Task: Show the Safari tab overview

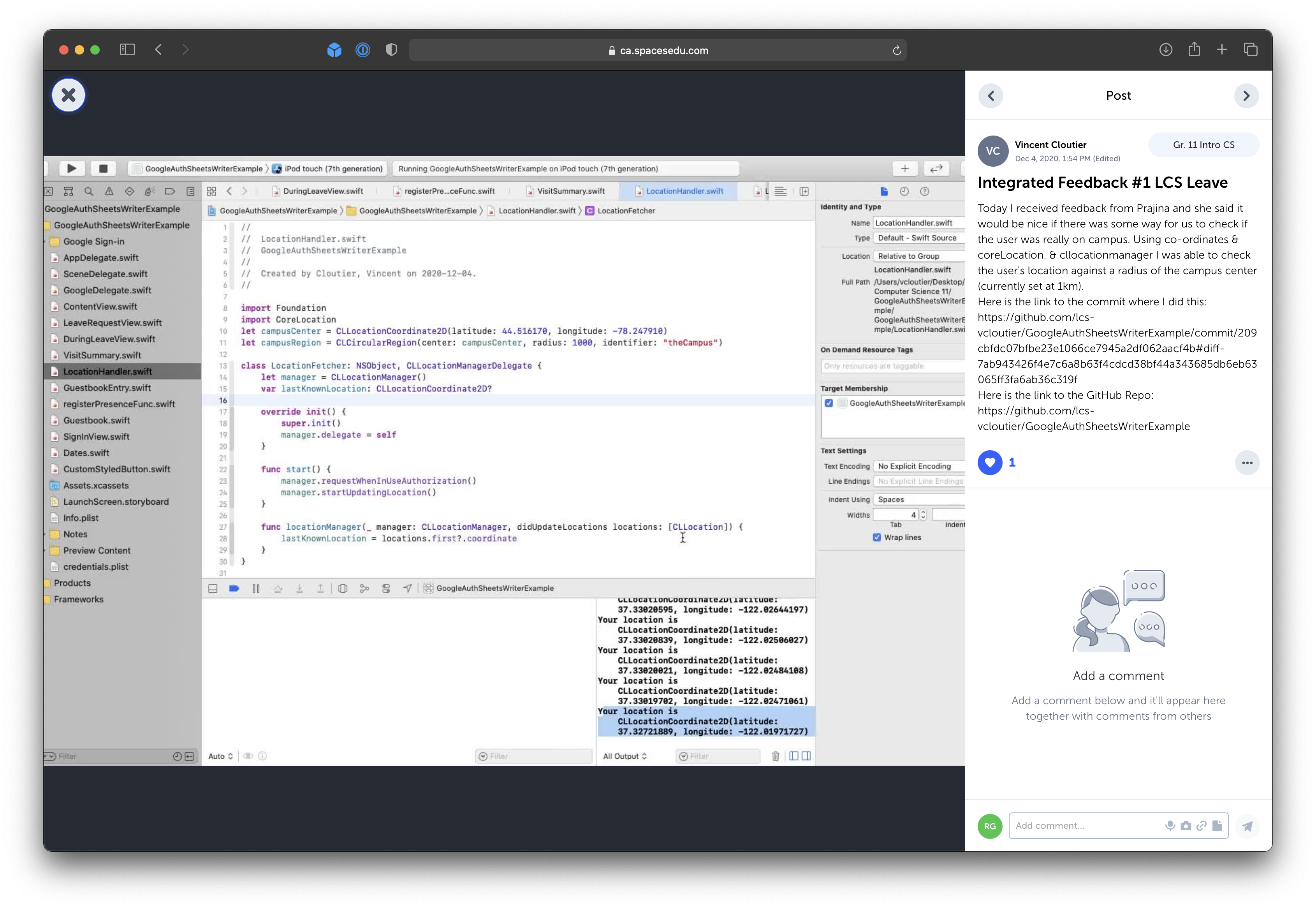Action: 1251,50
